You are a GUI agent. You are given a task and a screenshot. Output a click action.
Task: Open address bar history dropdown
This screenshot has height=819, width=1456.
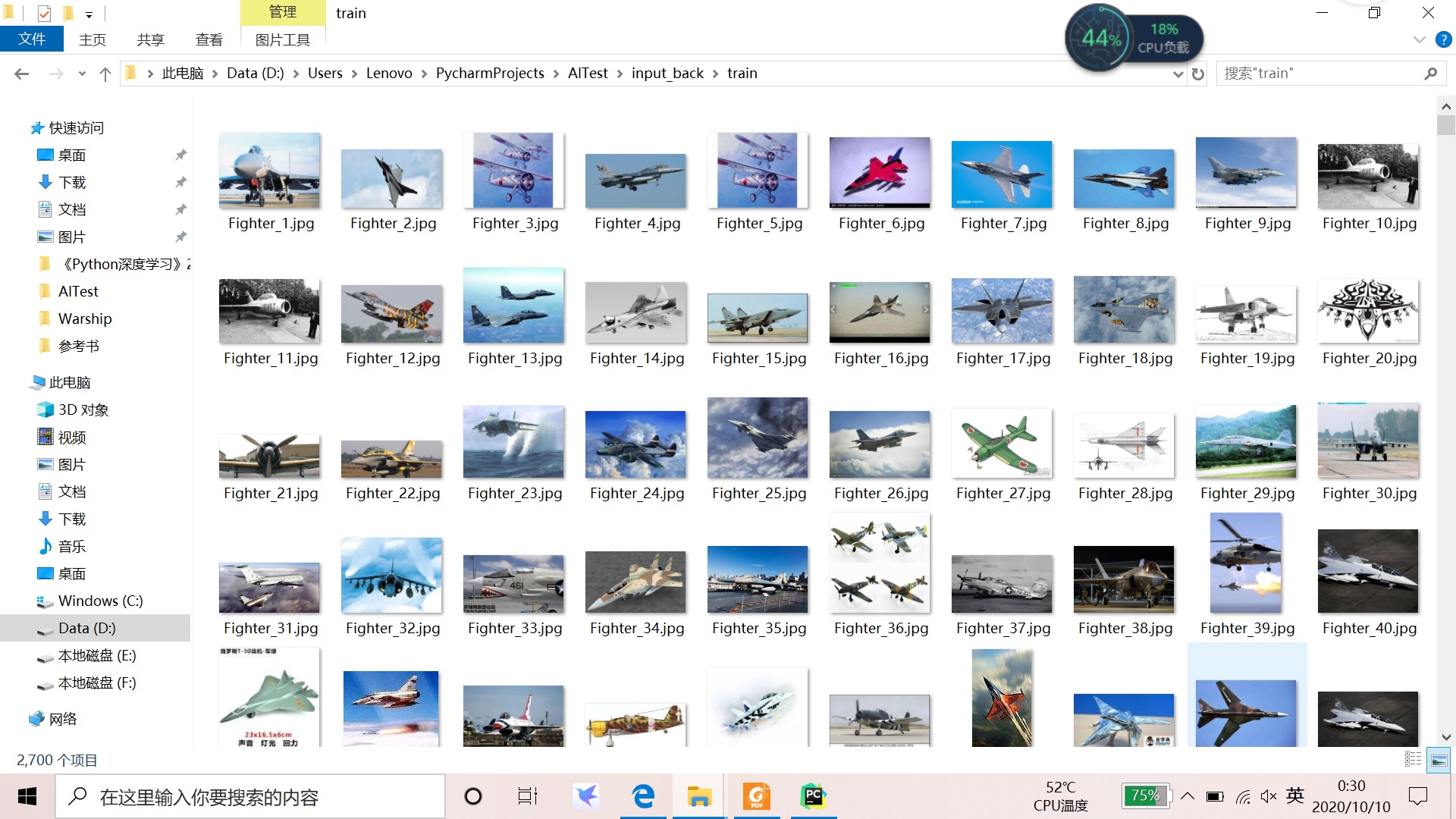[x=1178, y=74]
